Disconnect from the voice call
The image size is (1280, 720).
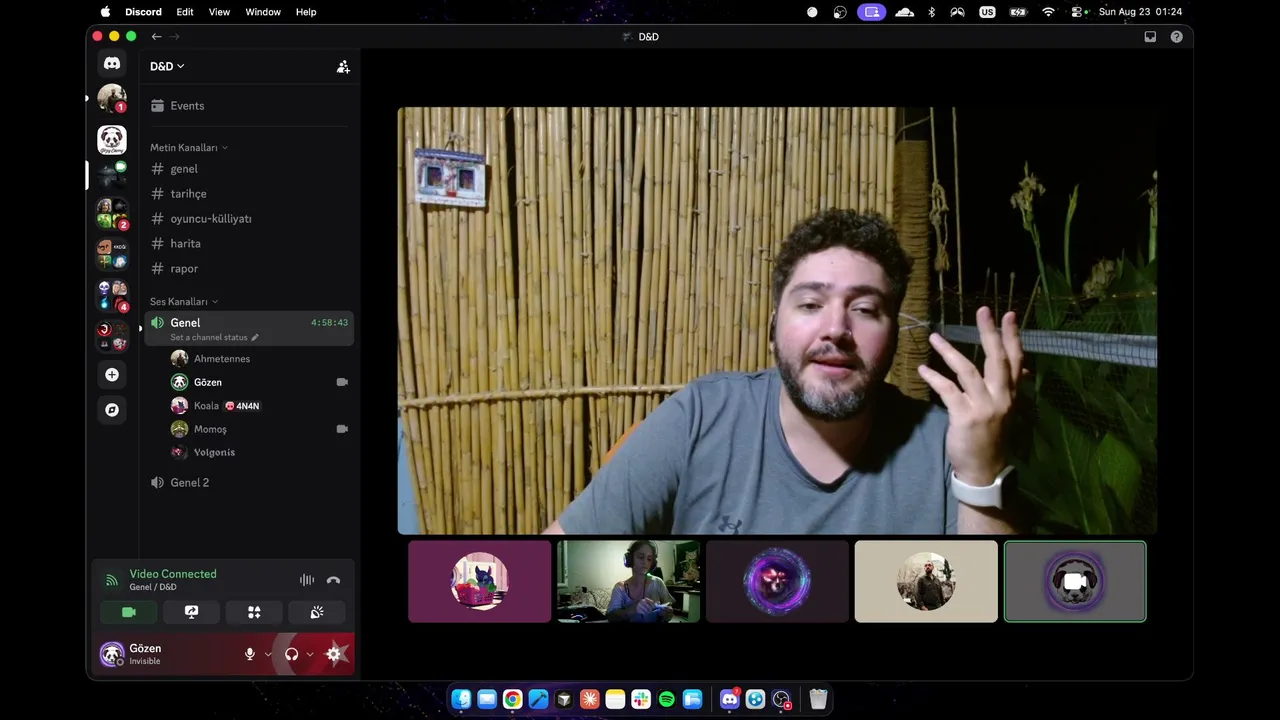pos(334,580)
